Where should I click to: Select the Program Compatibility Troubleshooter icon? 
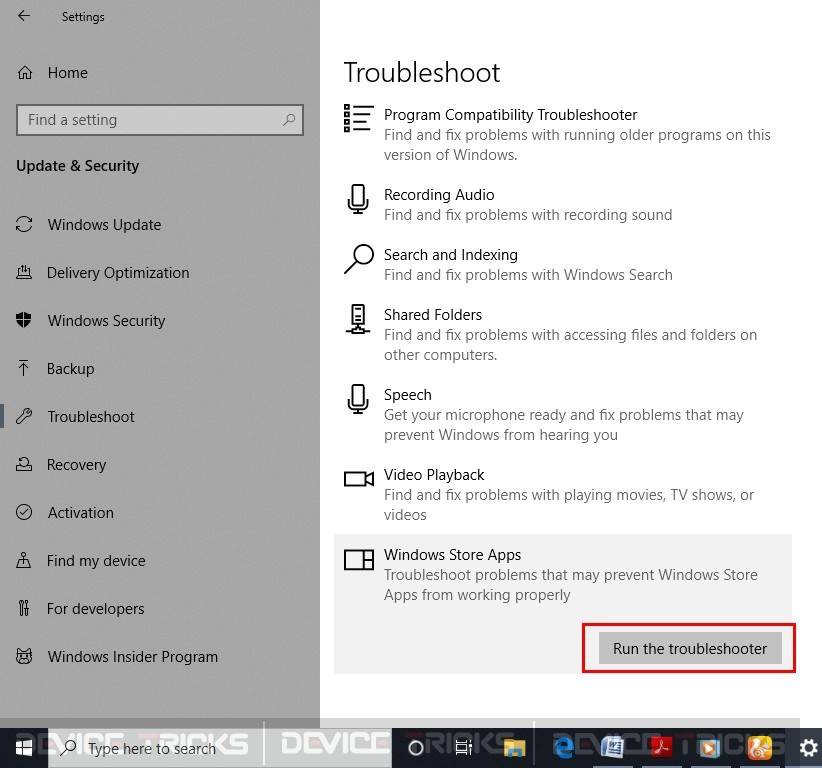coord(358,117)
